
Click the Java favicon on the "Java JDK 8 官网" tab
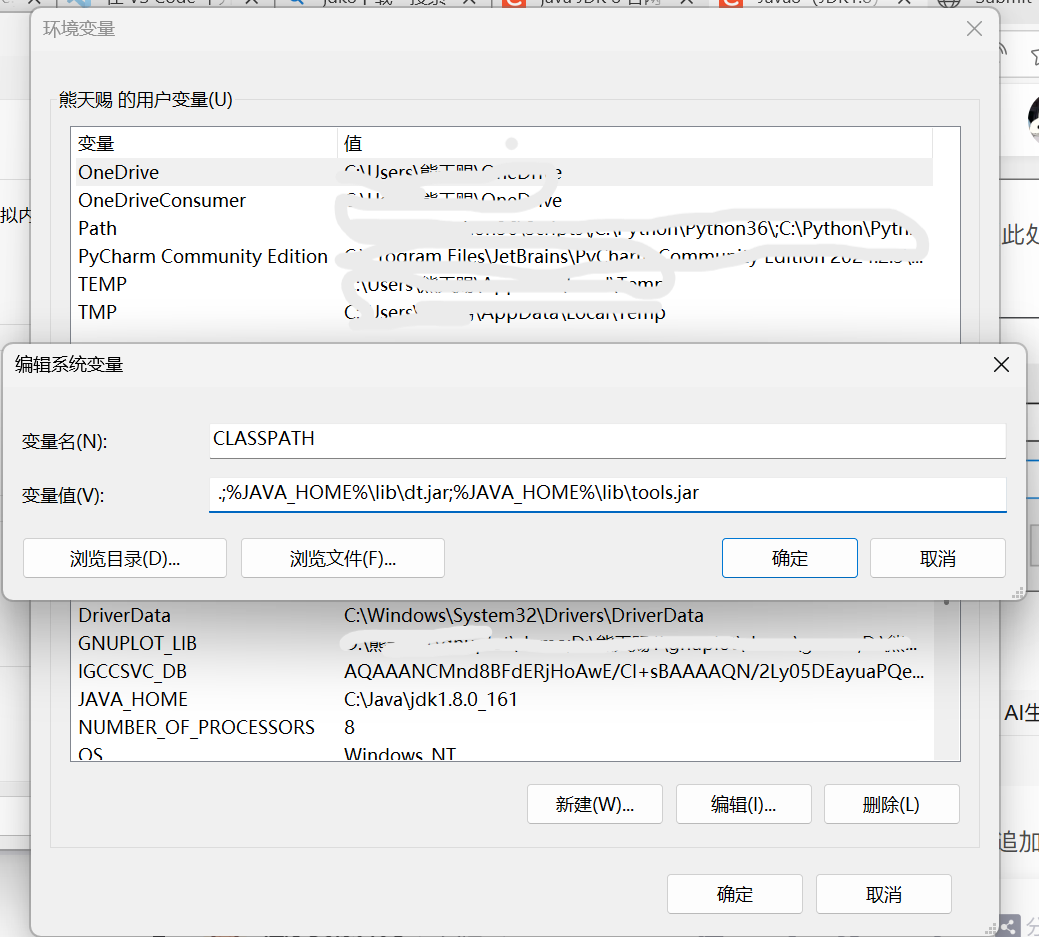(515, 5)
